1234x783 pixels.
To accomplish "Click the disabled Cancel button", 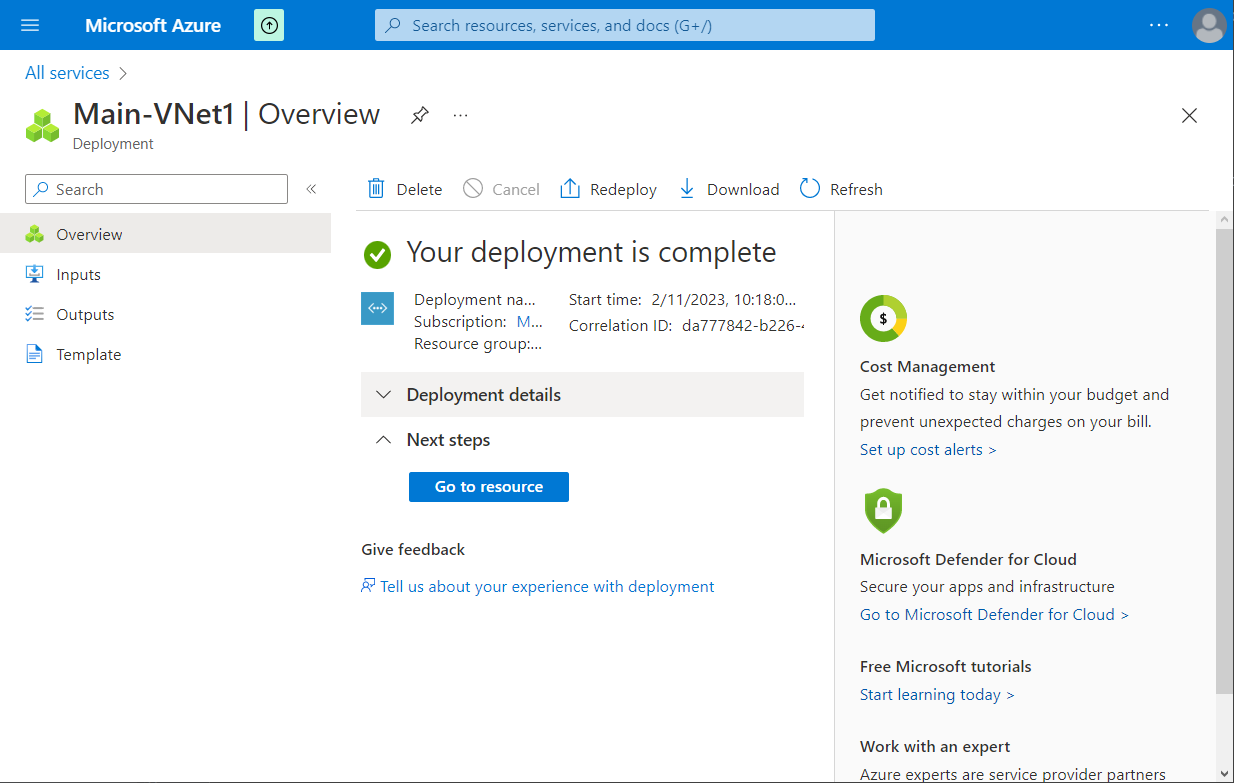I will click(x=501, y=189).
